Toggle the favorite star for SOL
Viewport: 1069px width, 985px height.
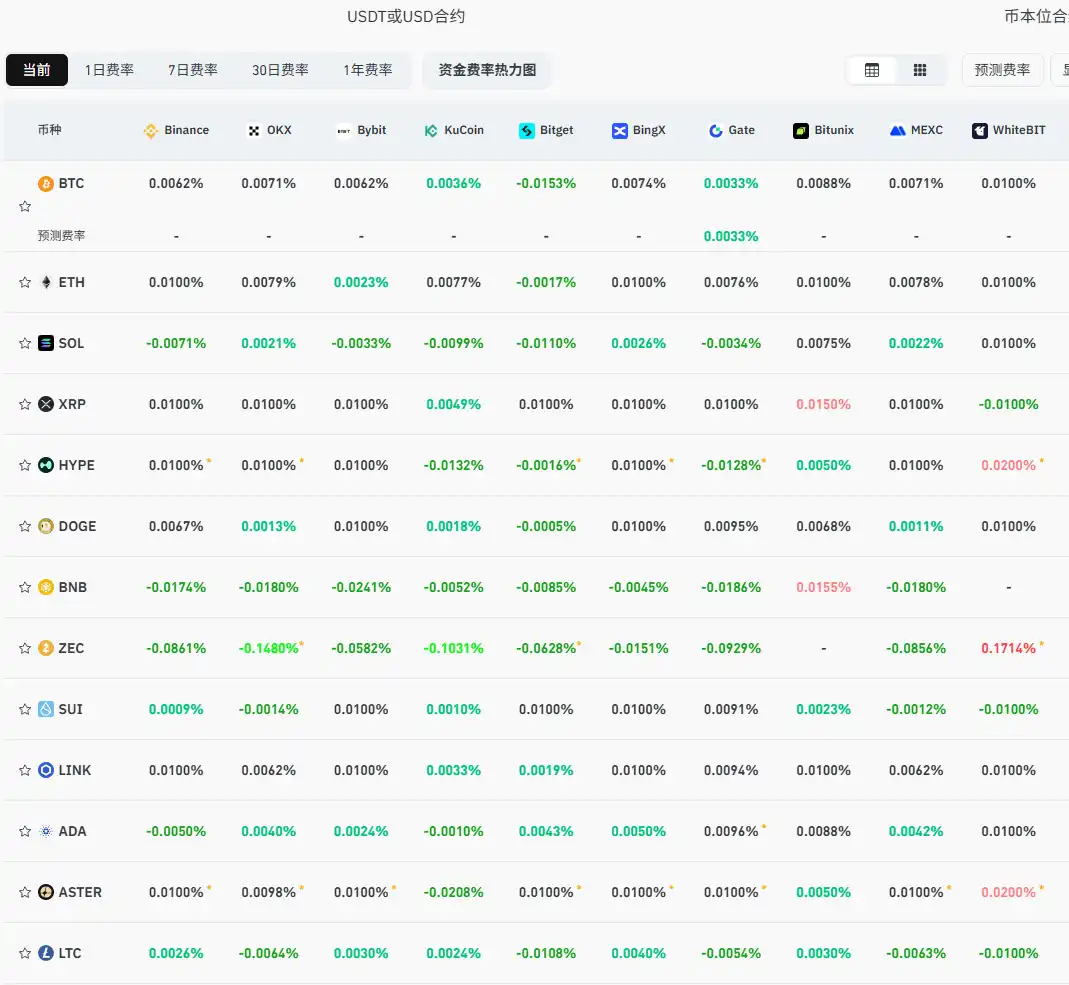pos(24,343)
